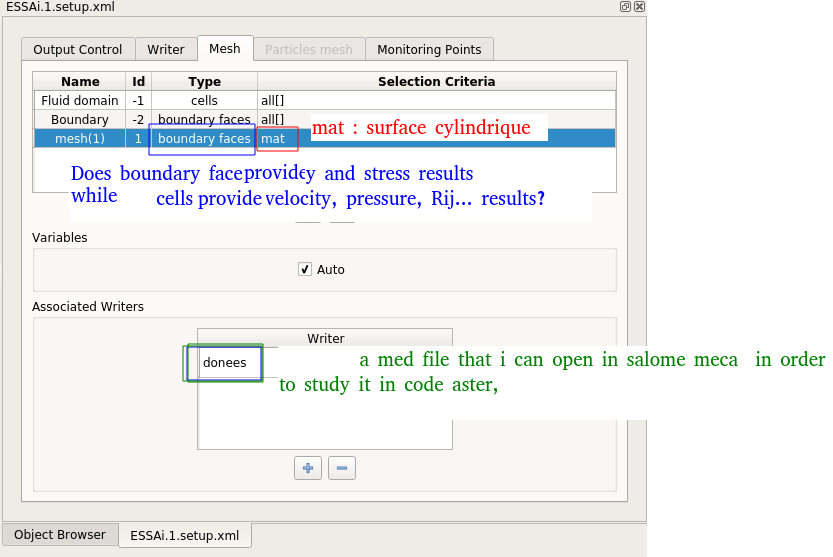
Task: Click the minus icon under Associated Writers
Action: pos(342,468)
